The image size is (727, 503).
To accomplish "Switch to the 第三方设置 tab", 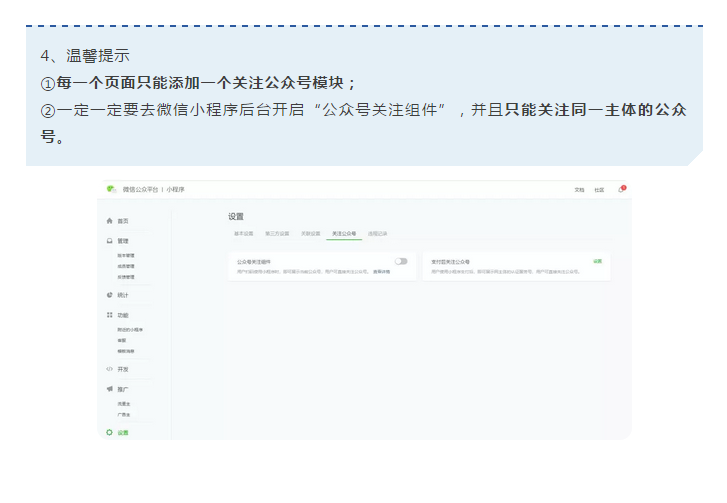I will [277, 234].
